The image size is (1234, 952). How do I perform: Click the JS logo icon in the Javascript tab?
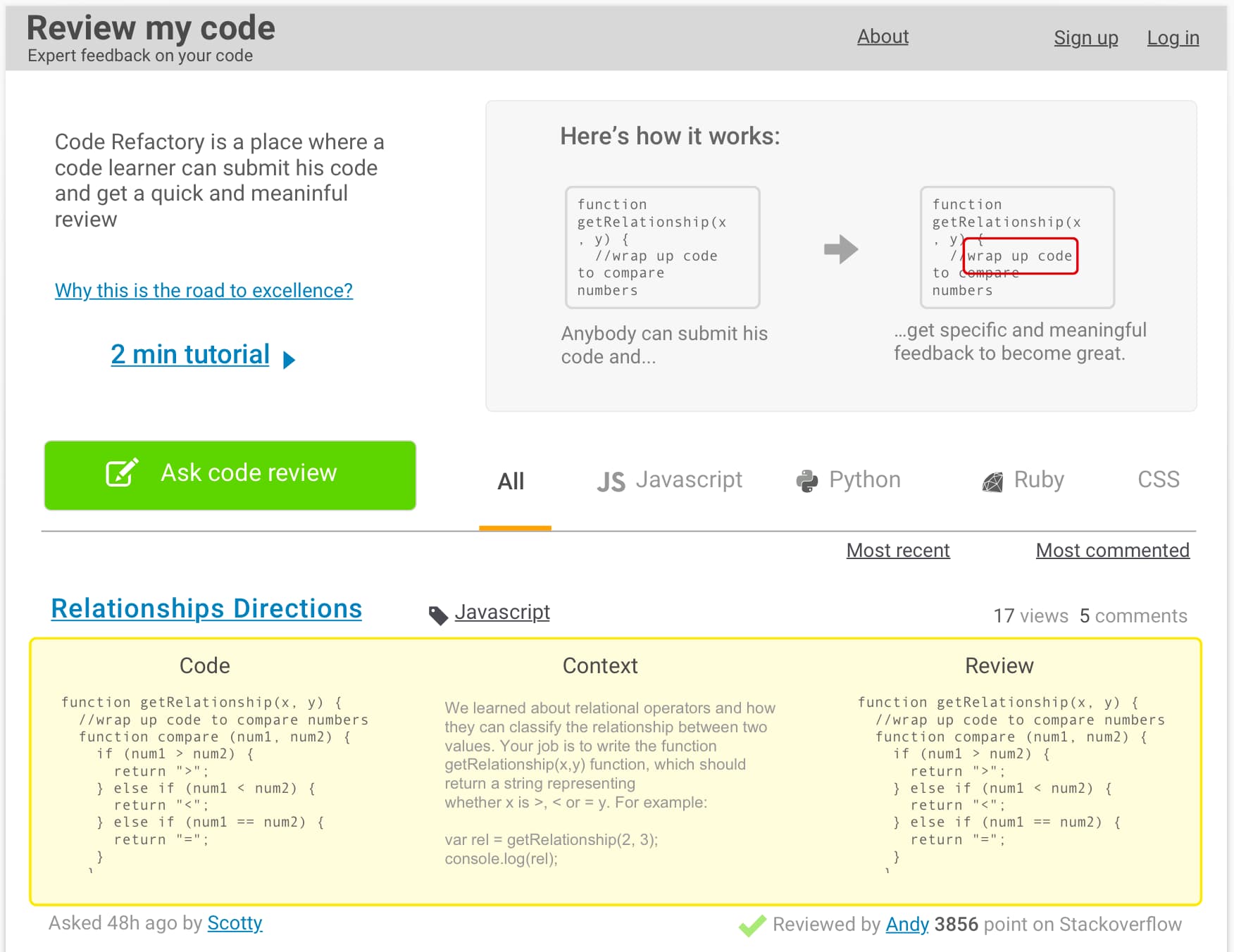(611, 482)
